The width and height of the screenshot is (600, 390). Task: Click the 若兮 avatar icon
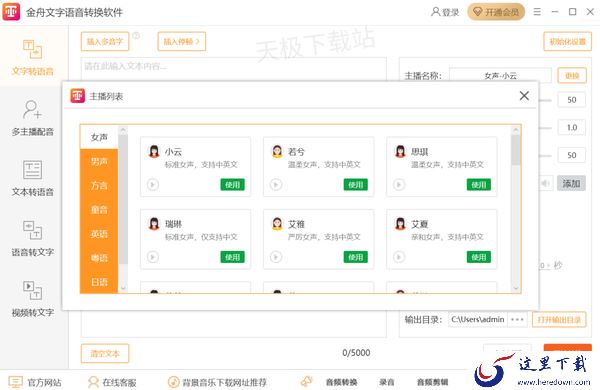(x=277, y=152)
